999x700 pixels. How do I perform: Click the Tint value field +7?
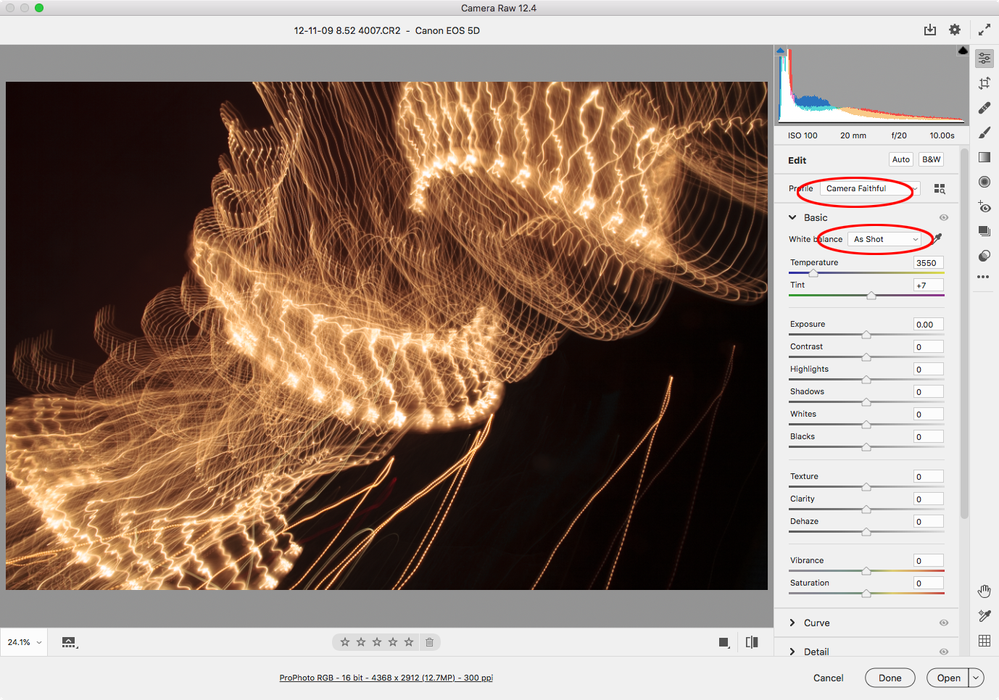[x=928, y=285]
